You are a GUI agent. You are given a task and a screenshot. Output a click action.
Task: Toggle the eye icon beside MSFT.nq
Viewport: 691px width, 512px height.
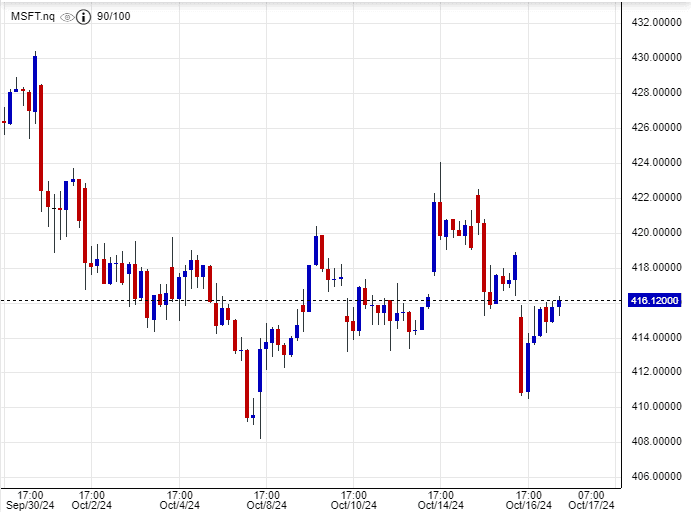click(66, 17)
